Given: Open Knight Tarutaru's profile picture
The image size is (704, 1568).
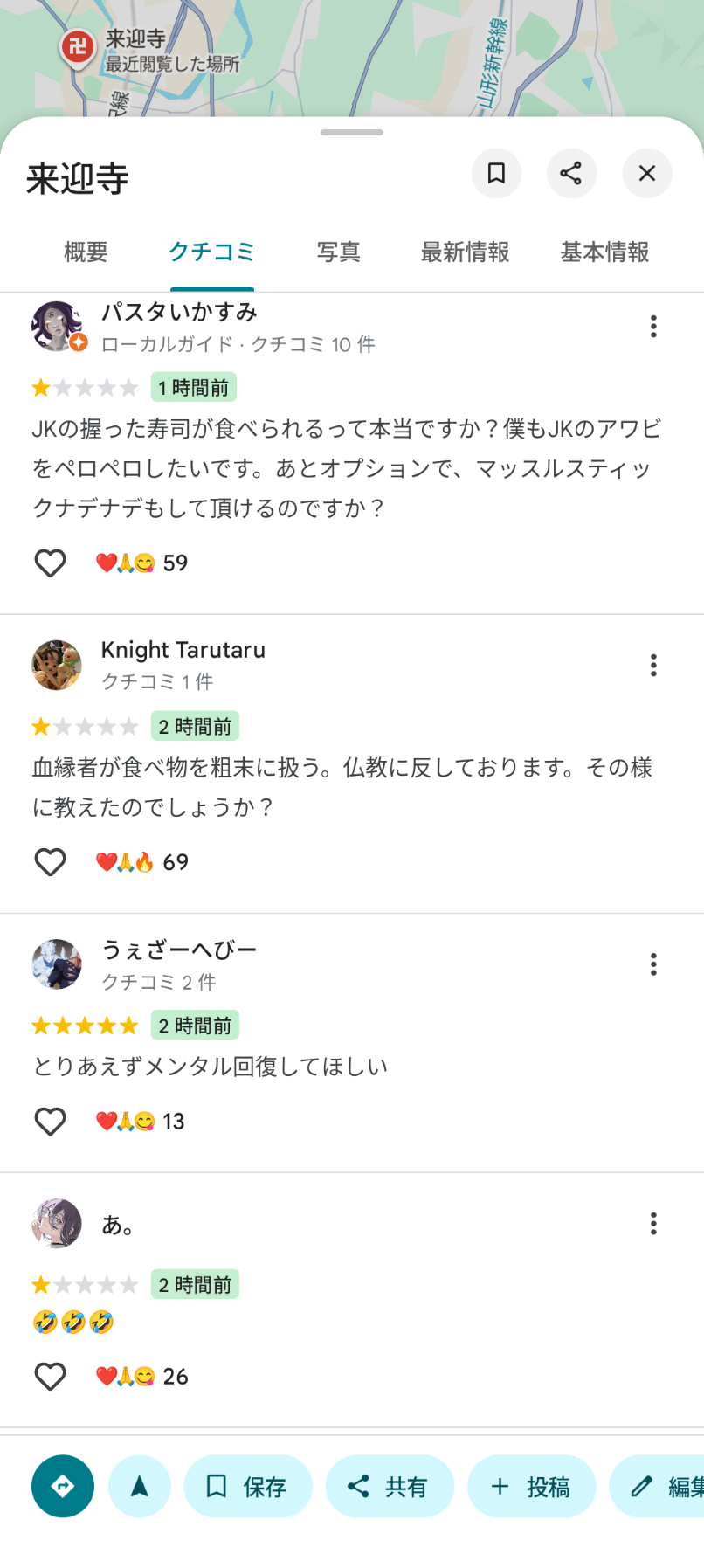Looking at the screenshot, I should coord(57,665).
